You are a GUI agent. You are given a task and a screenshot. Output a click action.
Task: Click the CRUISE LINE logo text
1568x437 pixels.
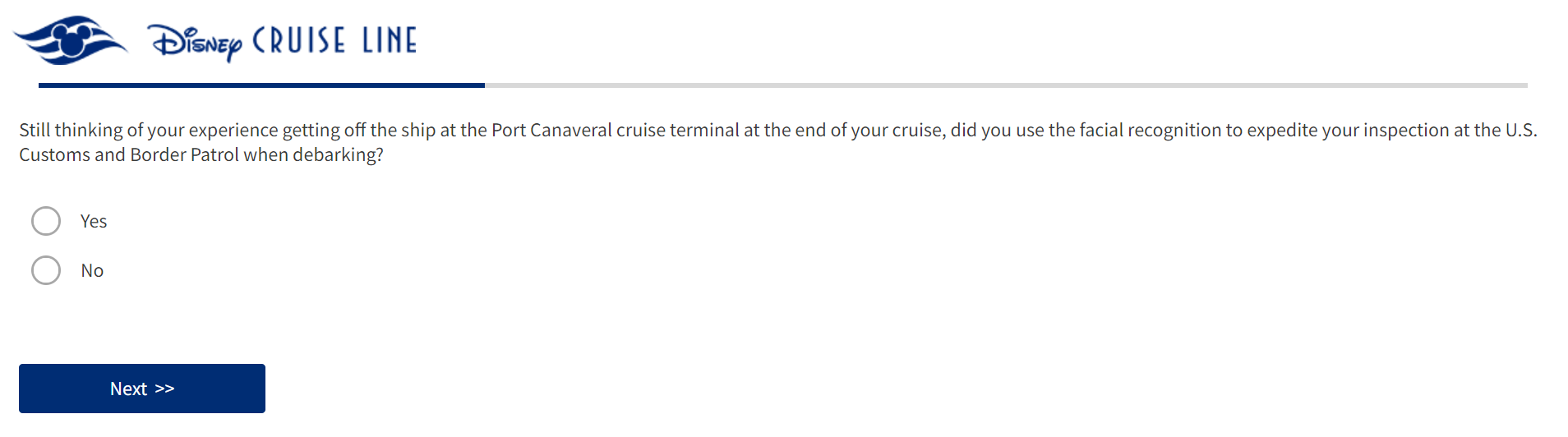click(334, 40)
